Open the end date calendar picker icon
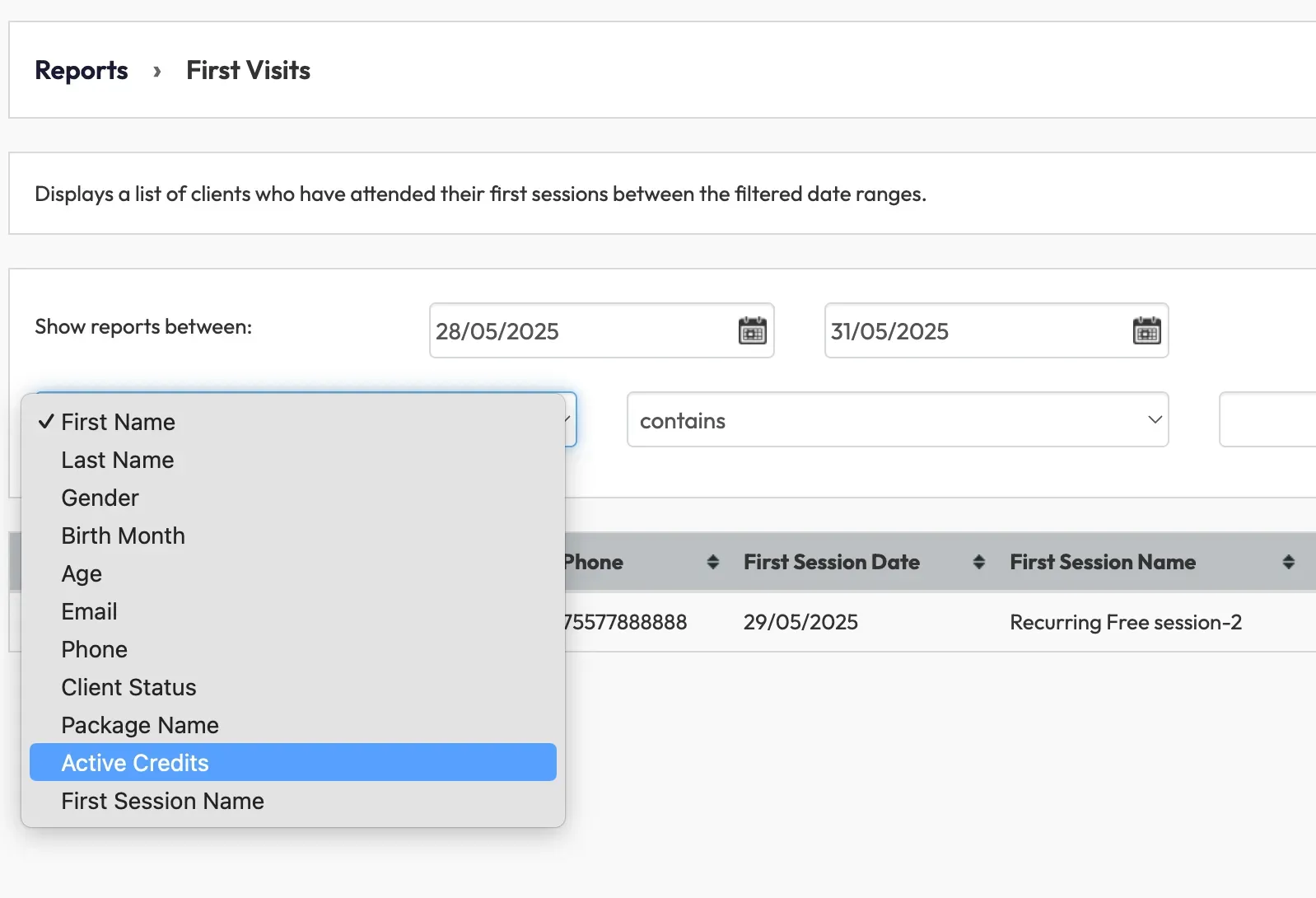 point(1146,331)
